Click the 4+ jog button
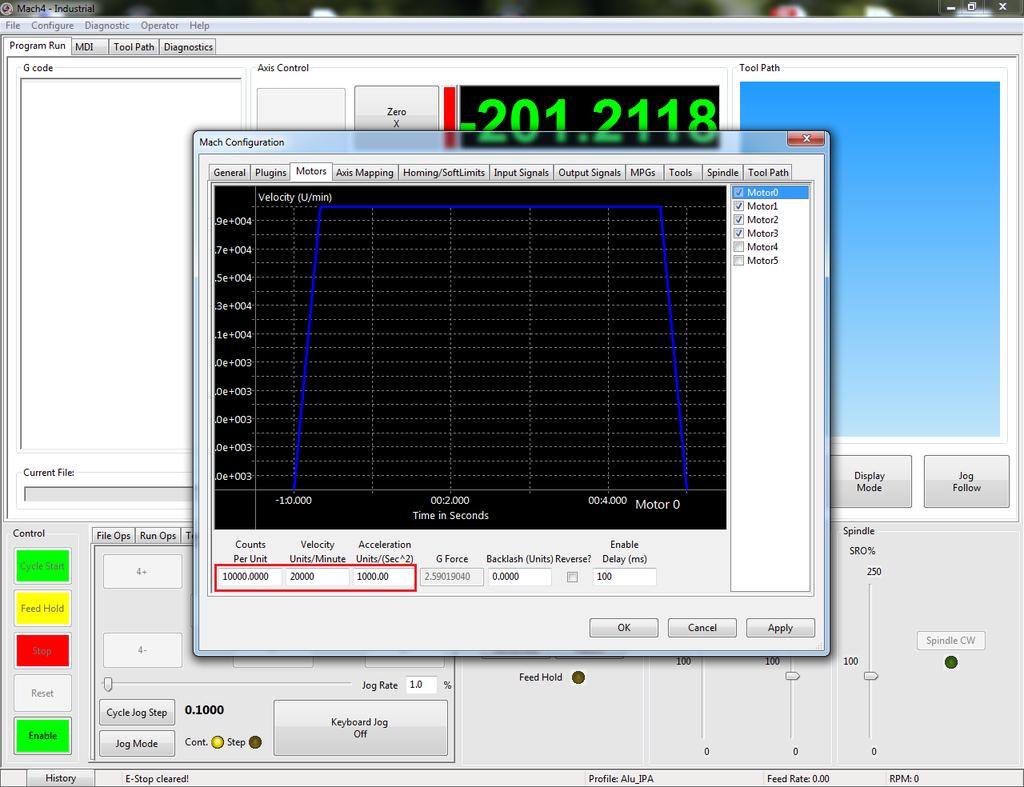Viewport: 1024px width, 787px height. tap(142, 572)
